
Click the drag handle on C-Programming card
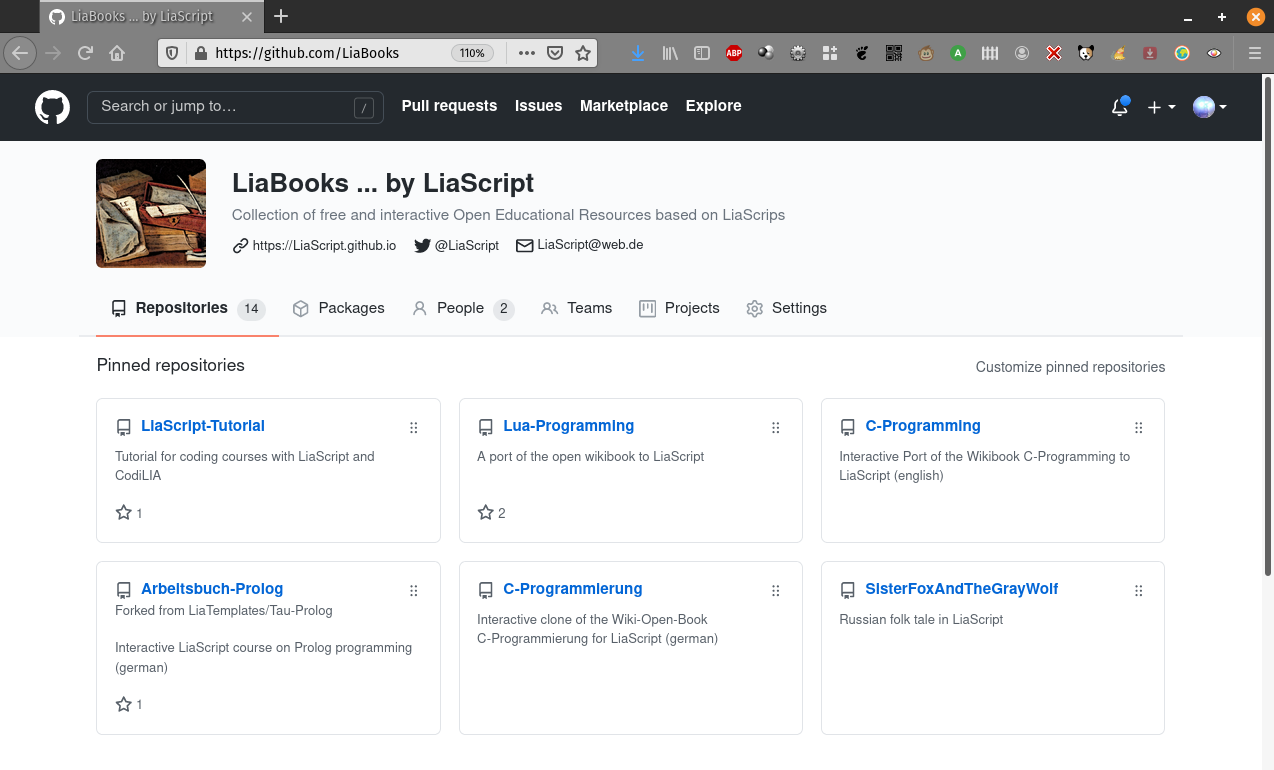[x=1138, y=428]
